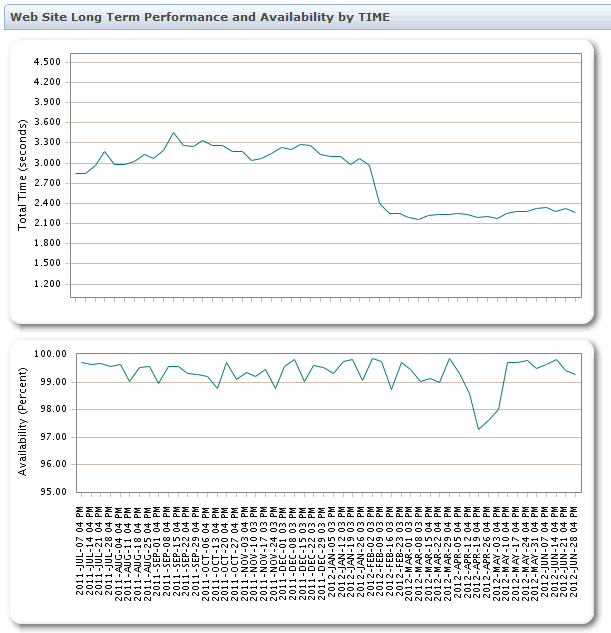This screenshot has height=633, width=611.
Task: Click the 95.00 availability axis label
Action: coord(53,492)
